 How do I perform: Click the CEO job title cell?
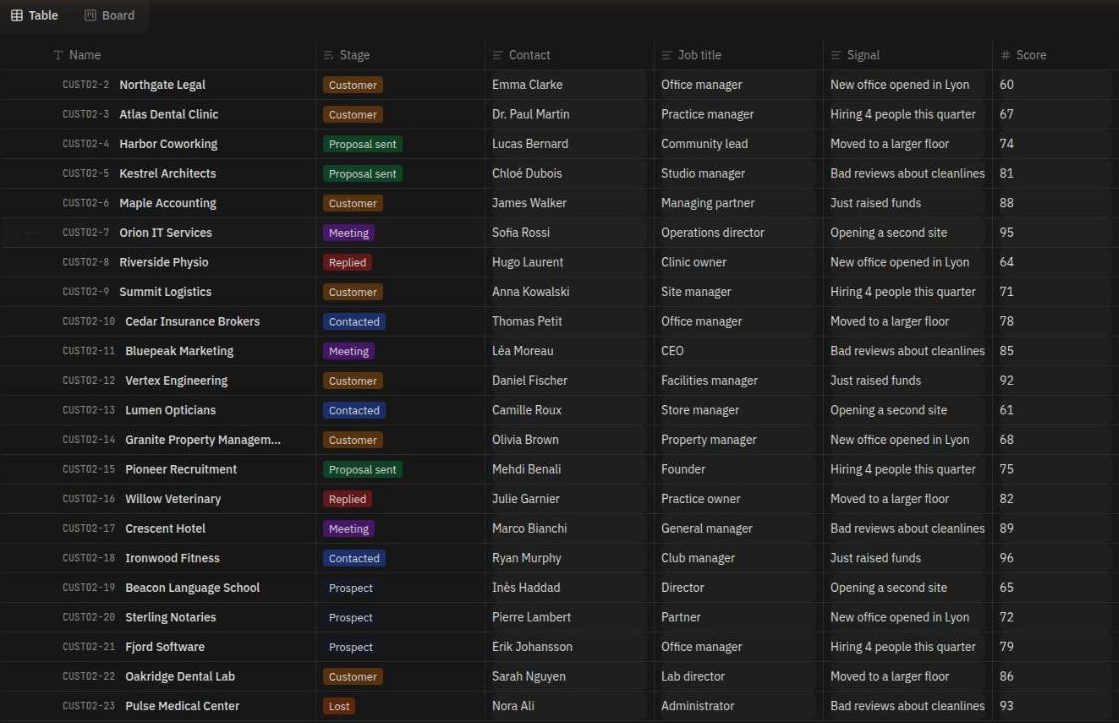(x=672, y=351)
